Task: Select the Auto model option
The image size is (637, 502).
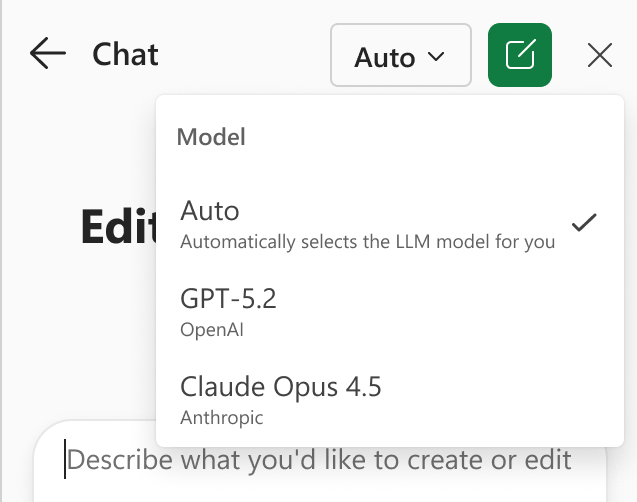Action: click(389, 224)
